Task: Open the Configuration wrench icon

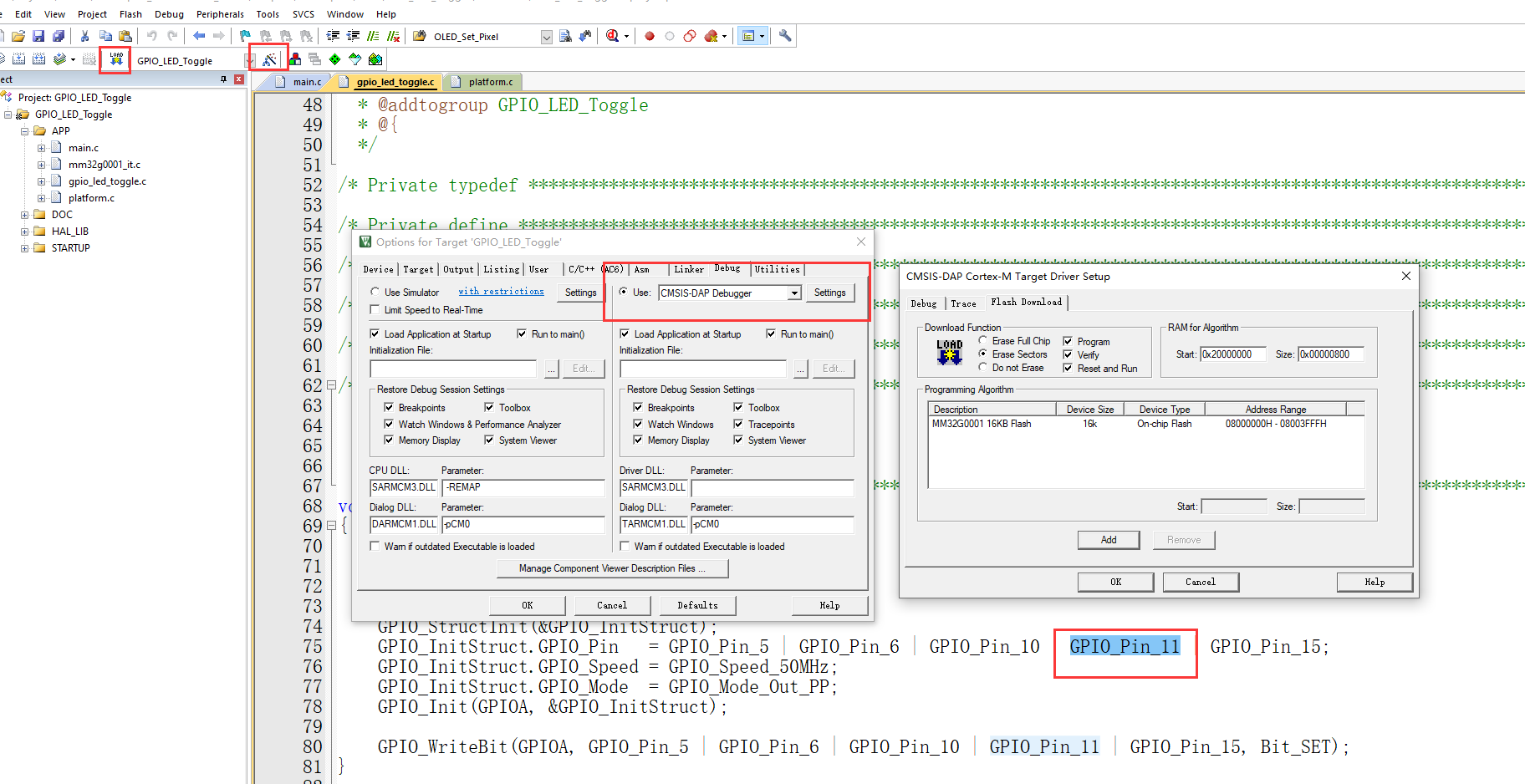Action: [784, 36]
